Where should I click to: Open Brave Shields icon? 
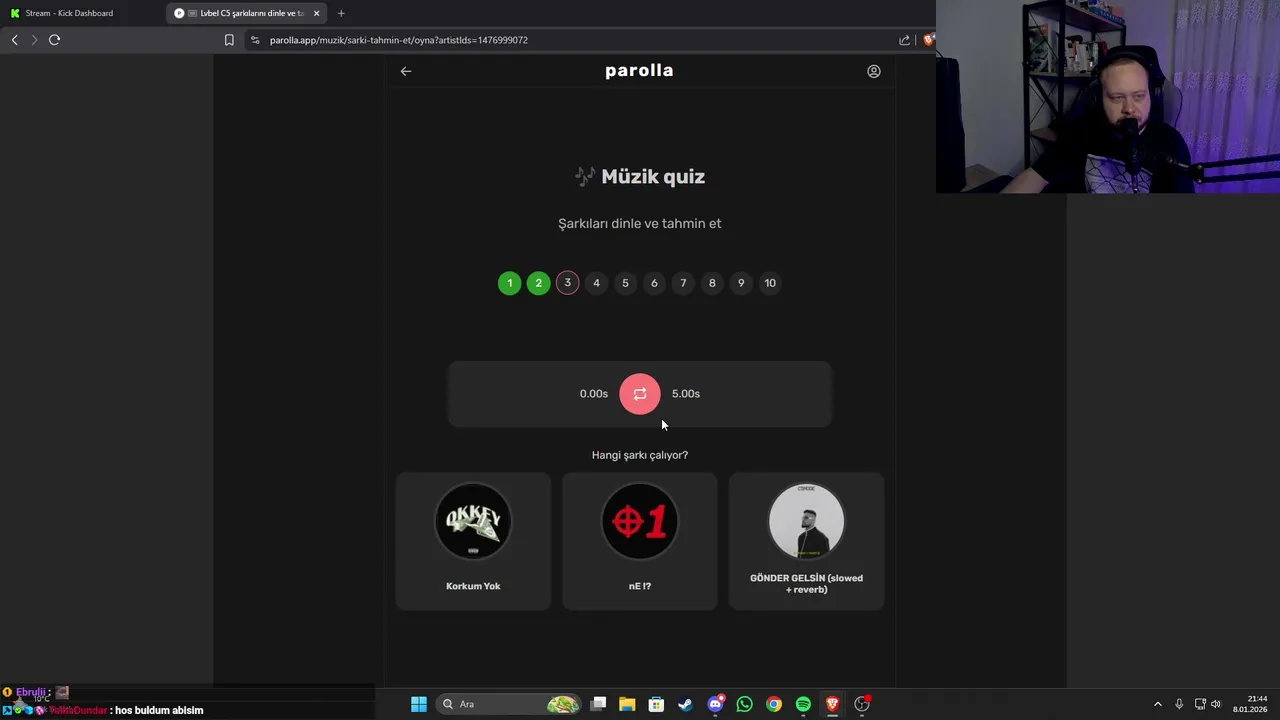tap(929, 40)
